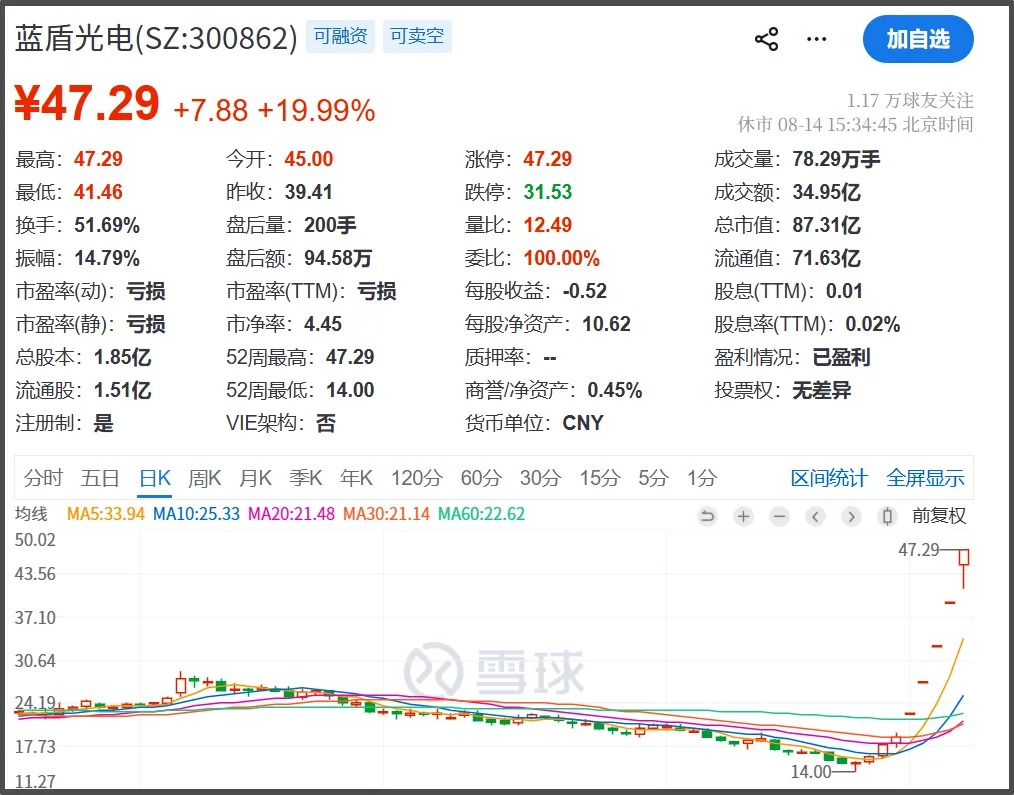The image size is (1014, 795).
Task: Select the 日K chart tab
Action: [x=155, y=478]
